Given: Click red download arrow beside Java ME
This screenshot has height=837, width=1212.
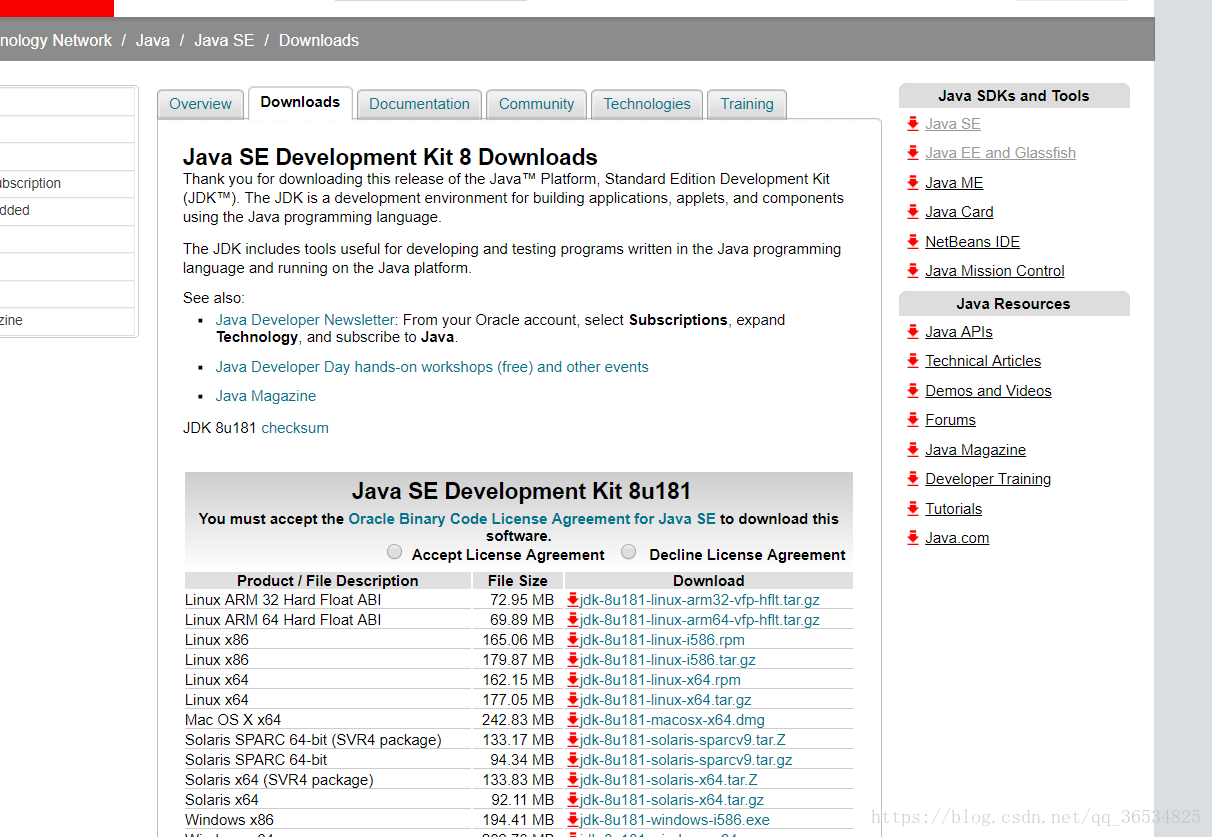Looking at the screenshot, I should [x=913, y=183].
